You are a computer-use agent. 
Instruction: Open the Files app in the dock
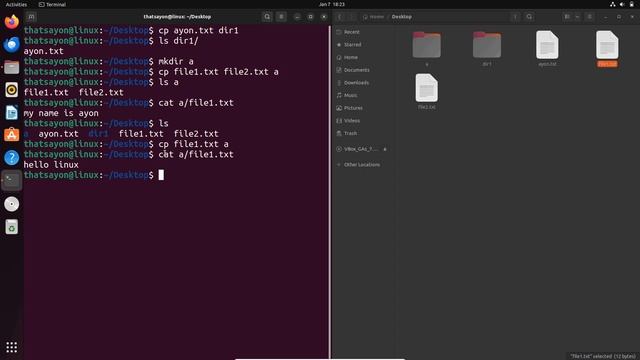pyautogui.click(x=11, y=67)
